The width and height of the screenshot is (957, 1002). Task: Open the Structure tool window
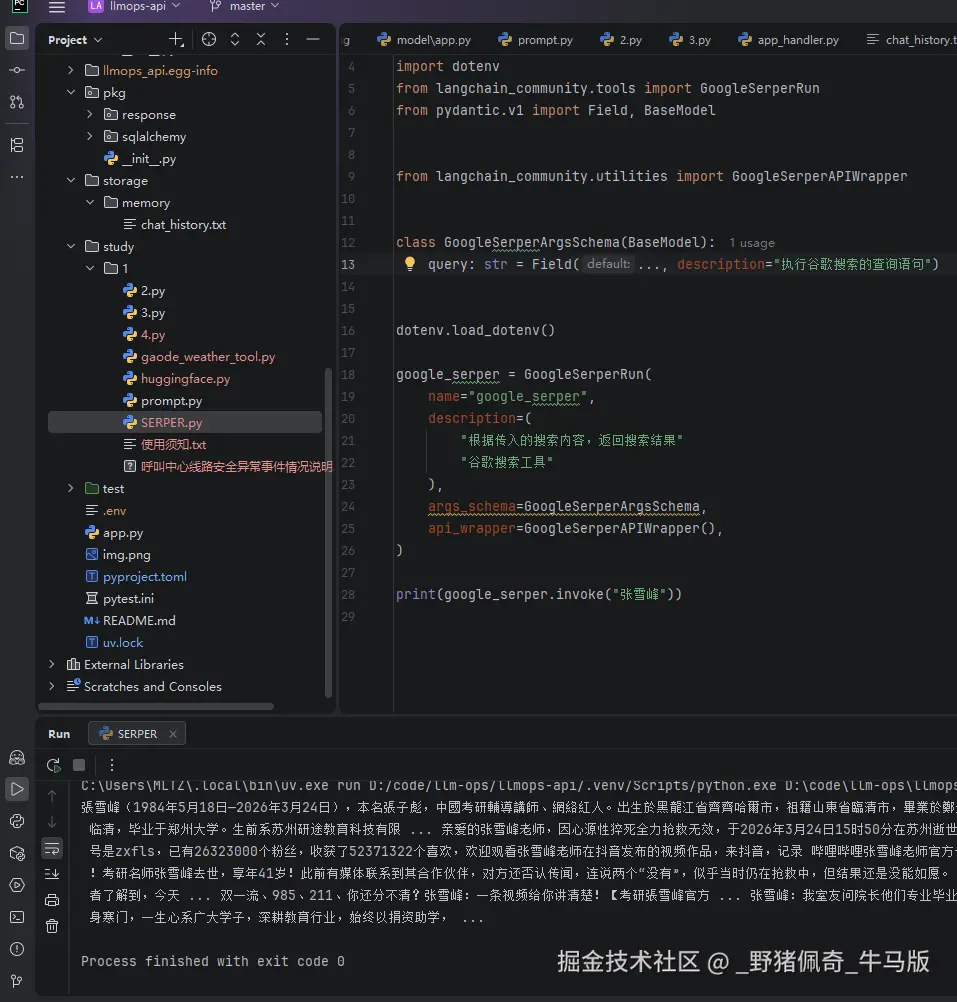tap(17, 145)
